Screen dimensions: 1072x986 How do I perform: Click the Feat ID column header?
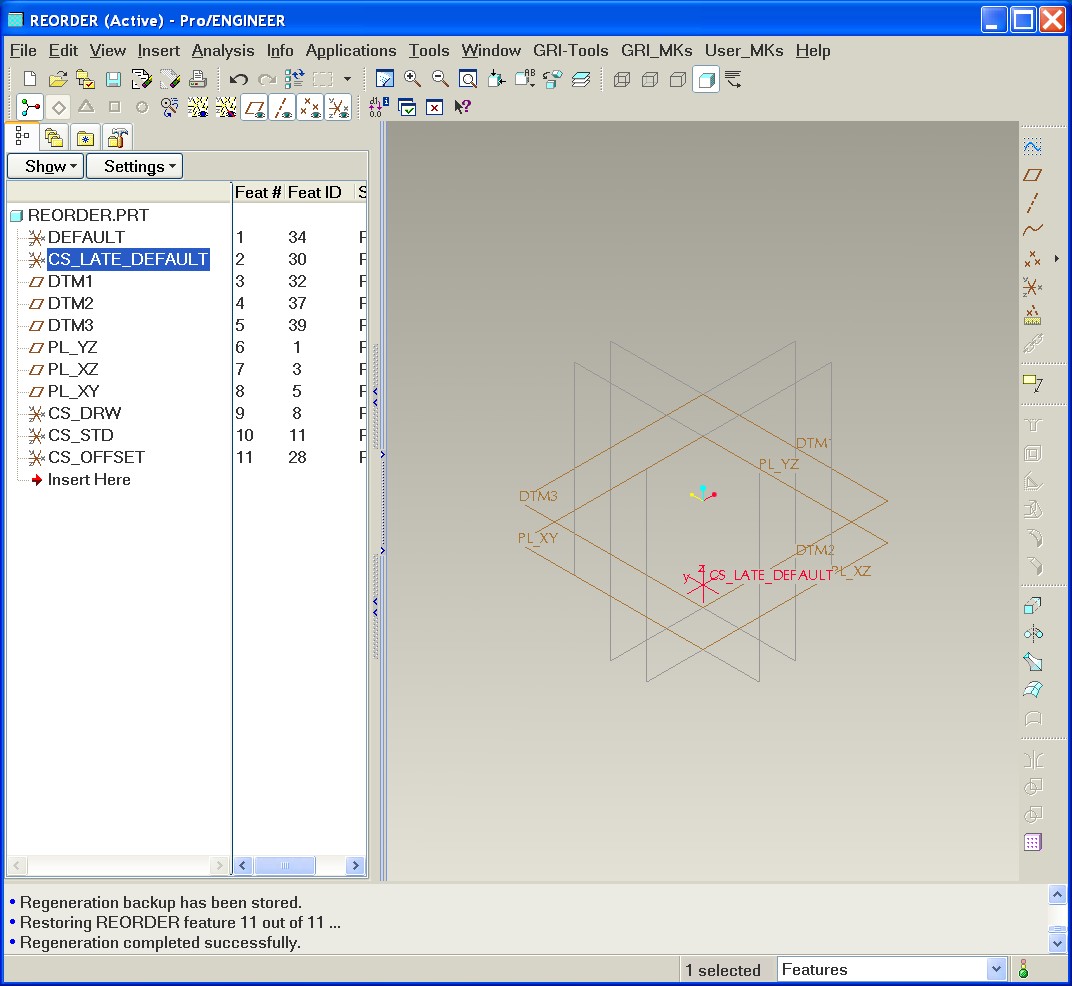(314, 192)
